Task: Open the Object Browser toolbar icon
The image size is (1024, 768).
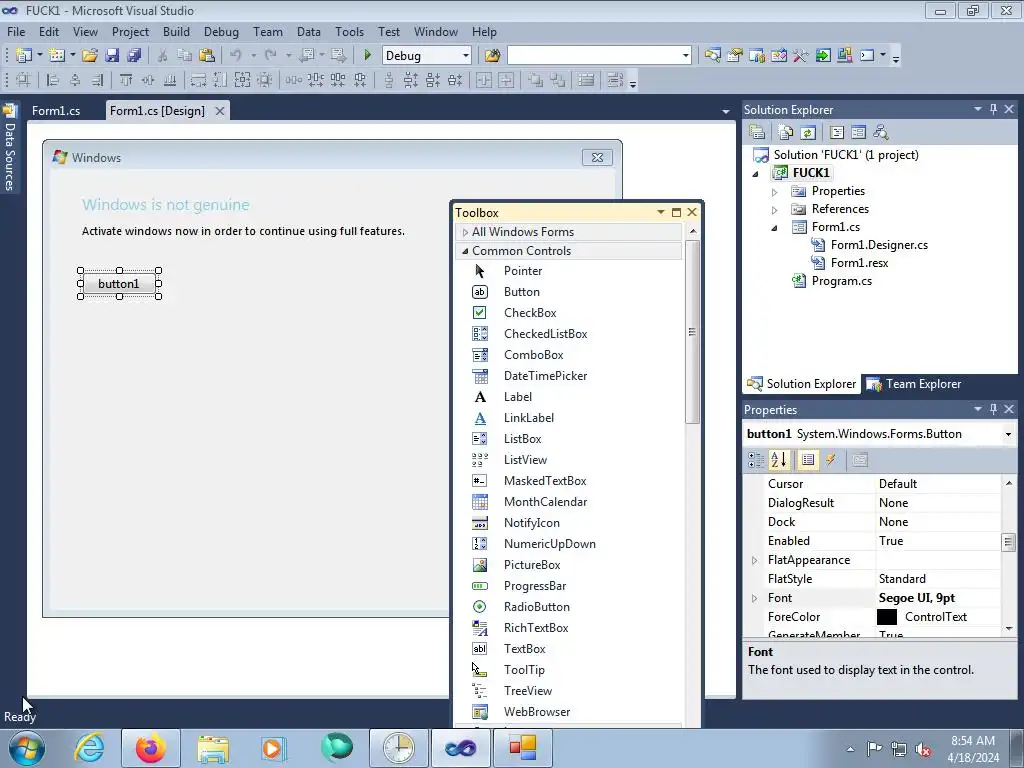Action: click(779, 56)
